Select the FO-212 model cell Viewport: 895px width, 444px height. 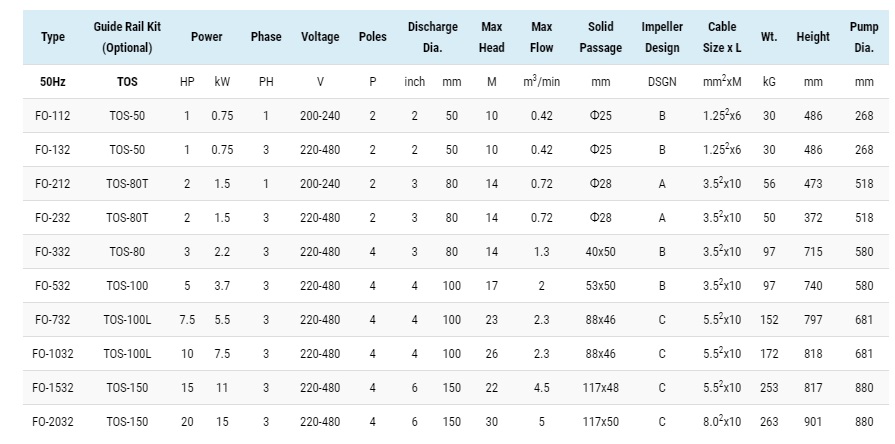tap(52, 184)
